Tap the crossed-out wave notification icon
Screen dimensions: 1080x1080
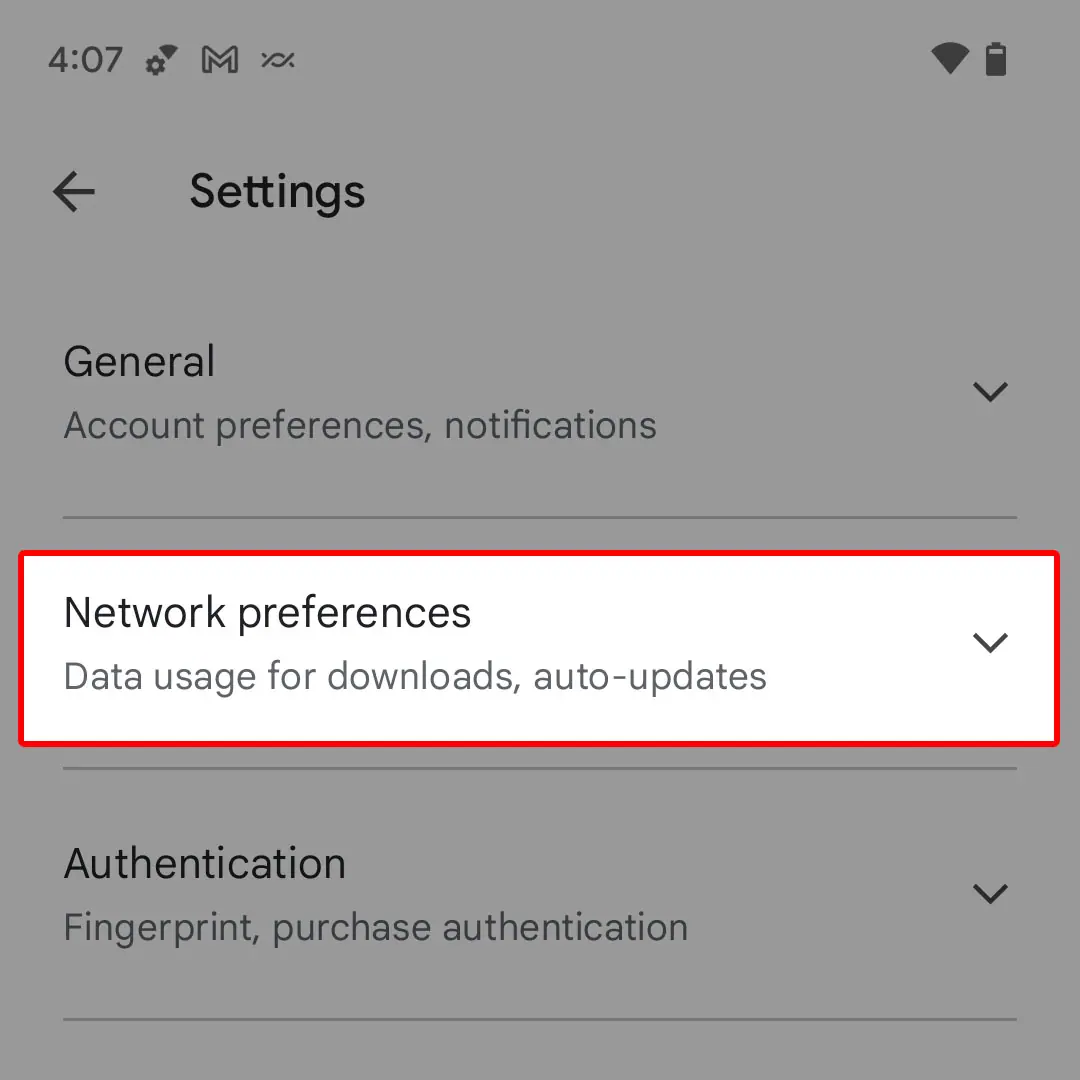point(277,61)
